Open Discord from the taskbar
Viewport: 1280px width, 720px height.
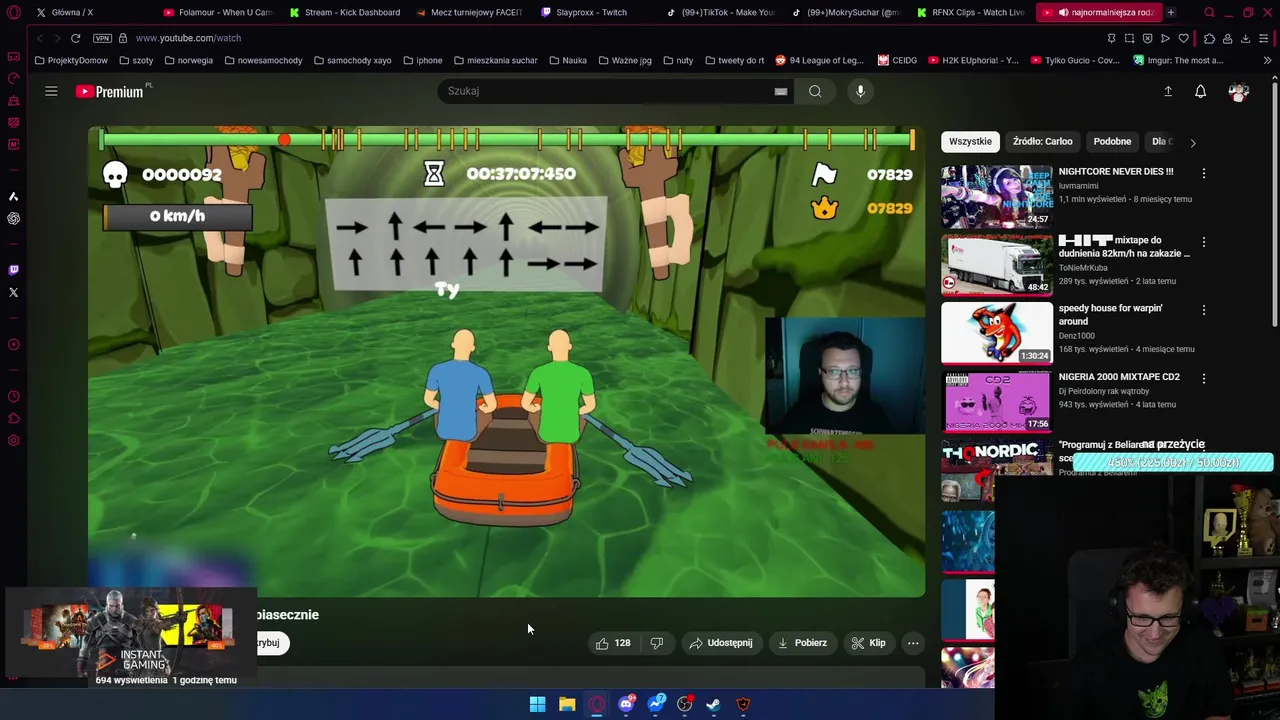(x=626, y=704)
